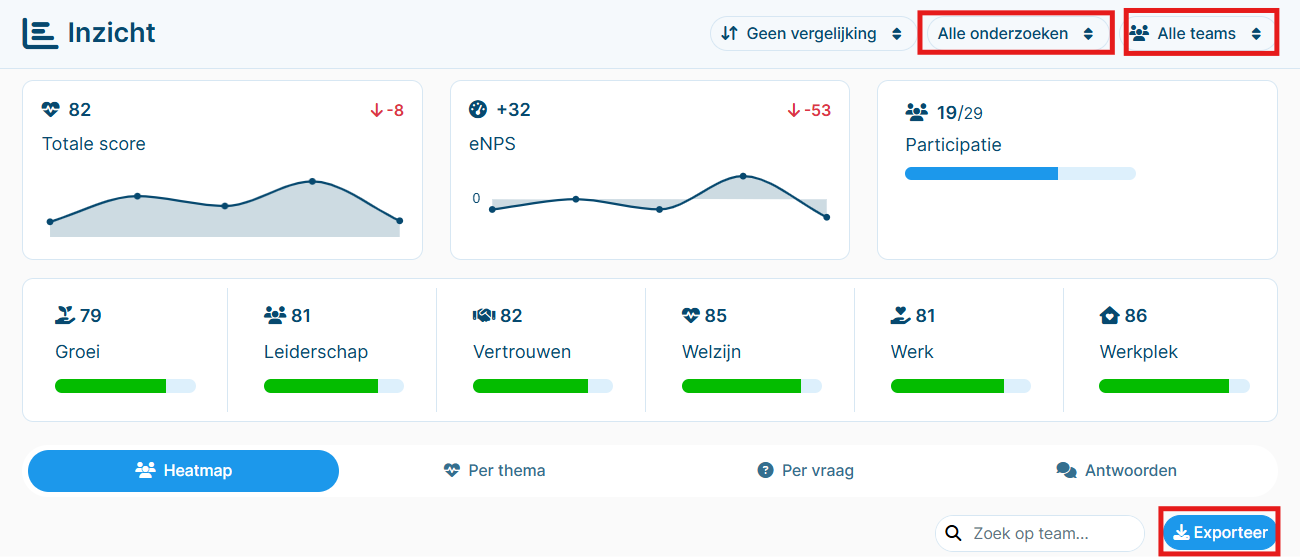Click the magnifier icon in team search
The height and width of the screenshot is (557, 1300).
954,533
